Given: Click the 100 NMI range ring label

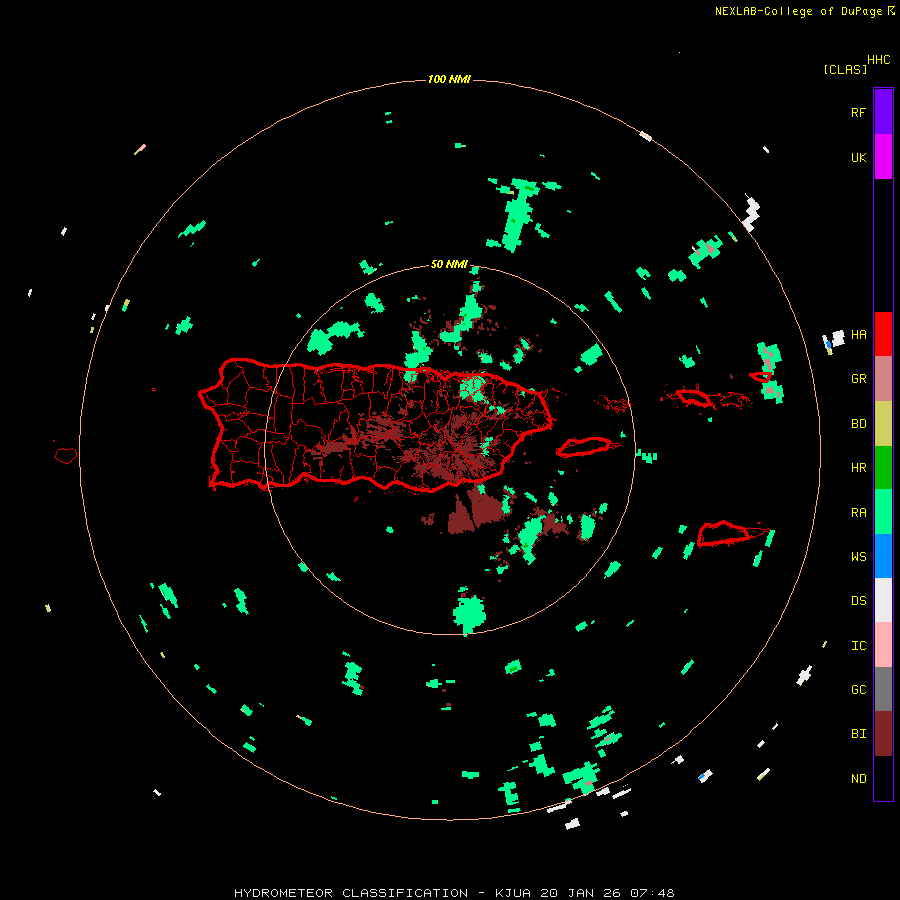Looking at the screenshot, I should tap(449, 79).
